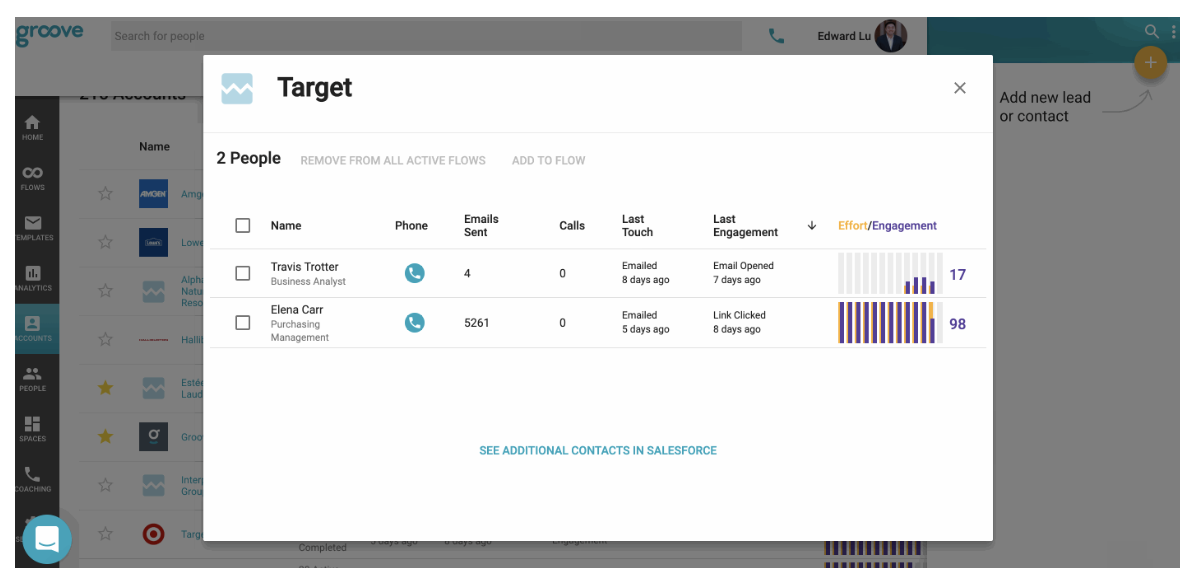Click engagement score 17
This screenshot has height=568, width=1180.
pos(957,275)
